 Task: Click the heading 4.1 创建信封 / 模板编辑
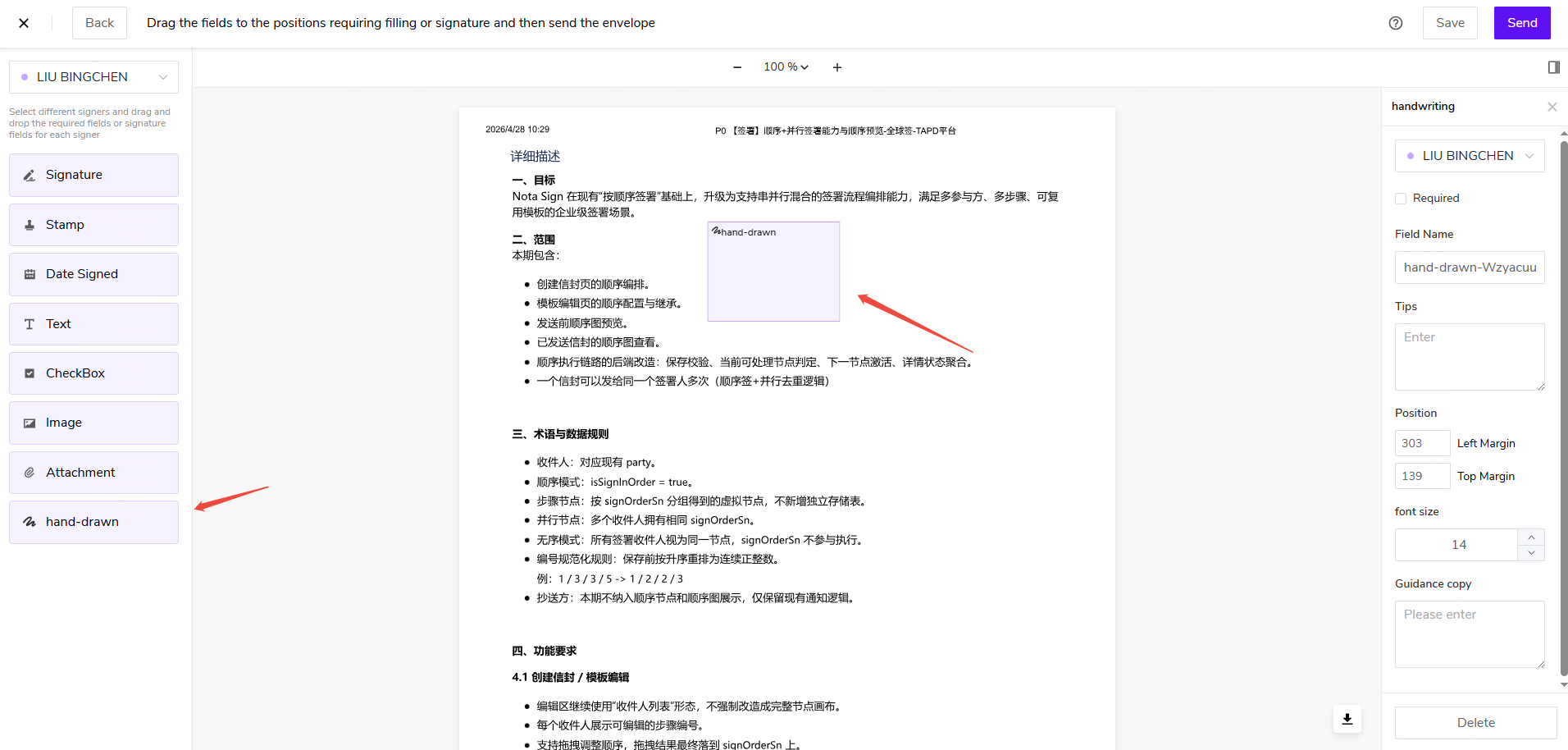(x=571, y=677)
